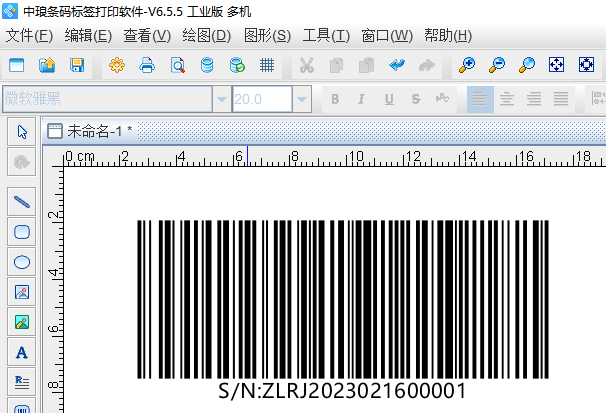Select the arrow pointer tool
The height and width of the screenshot is (413, 606).
pyautogui.click(x=22, y=132)
